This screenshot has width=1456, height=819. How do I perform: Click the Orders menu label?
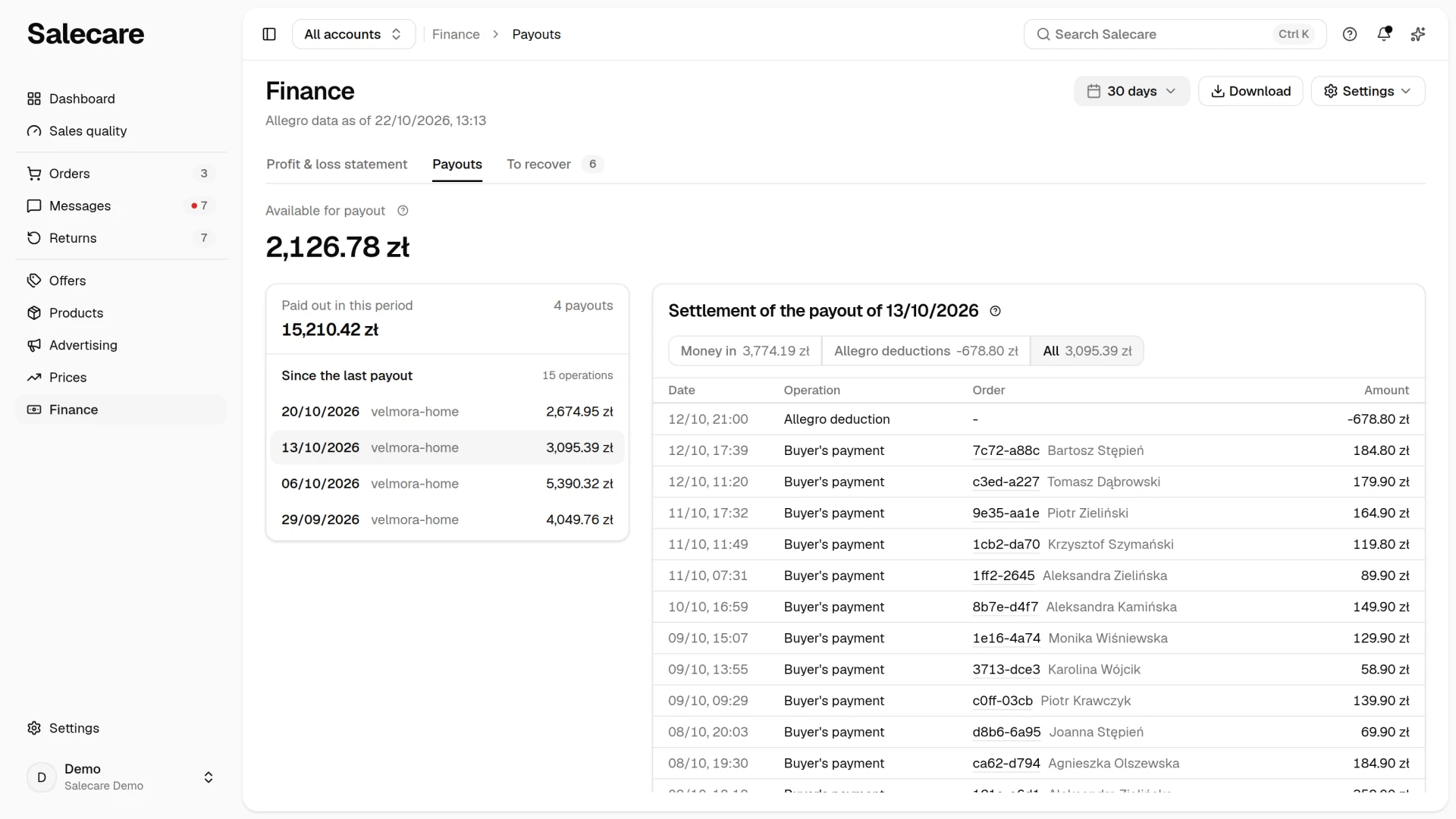[x=70, y=174]
